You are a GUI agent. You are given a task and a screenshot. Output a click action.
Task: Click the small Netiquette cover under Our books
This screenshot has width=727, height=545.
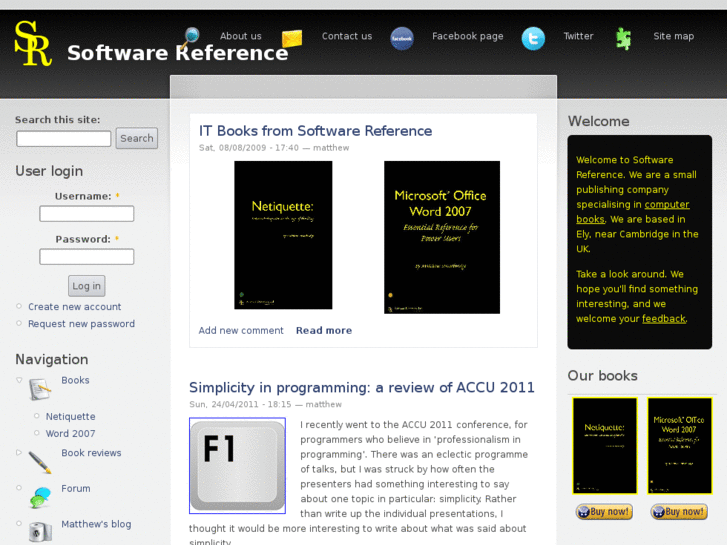pyautogui.click(x=605, y=446)
